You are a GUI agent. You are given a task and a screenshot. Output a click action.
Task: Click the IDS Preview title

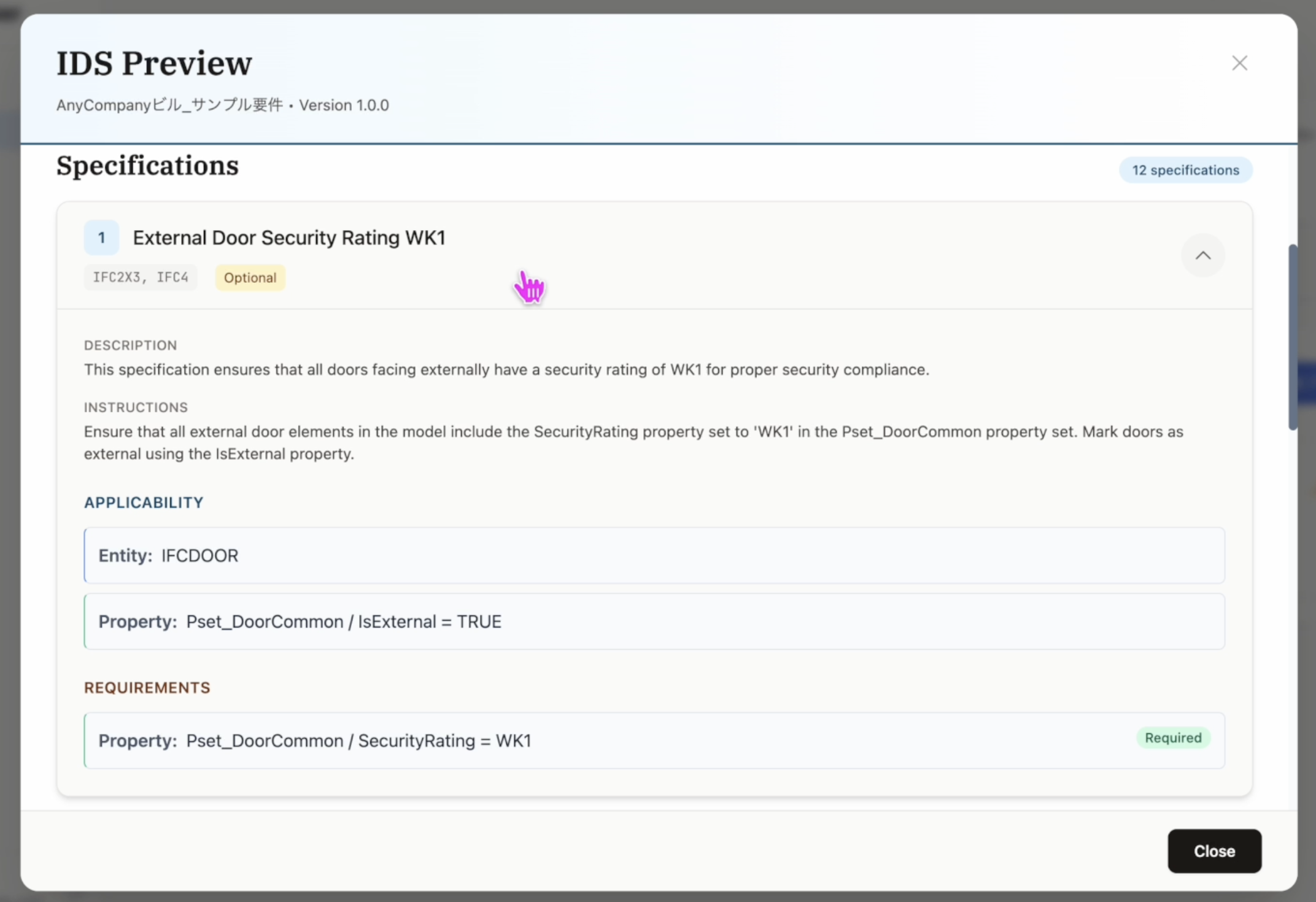point(154,63)
